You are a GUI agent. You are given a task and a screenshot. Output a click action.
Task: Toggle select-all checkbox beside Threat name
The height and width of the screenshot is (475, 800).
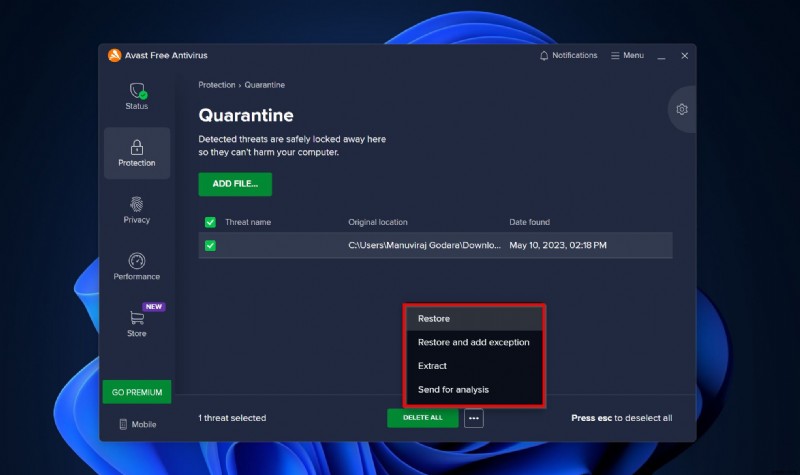coord(210,222)
